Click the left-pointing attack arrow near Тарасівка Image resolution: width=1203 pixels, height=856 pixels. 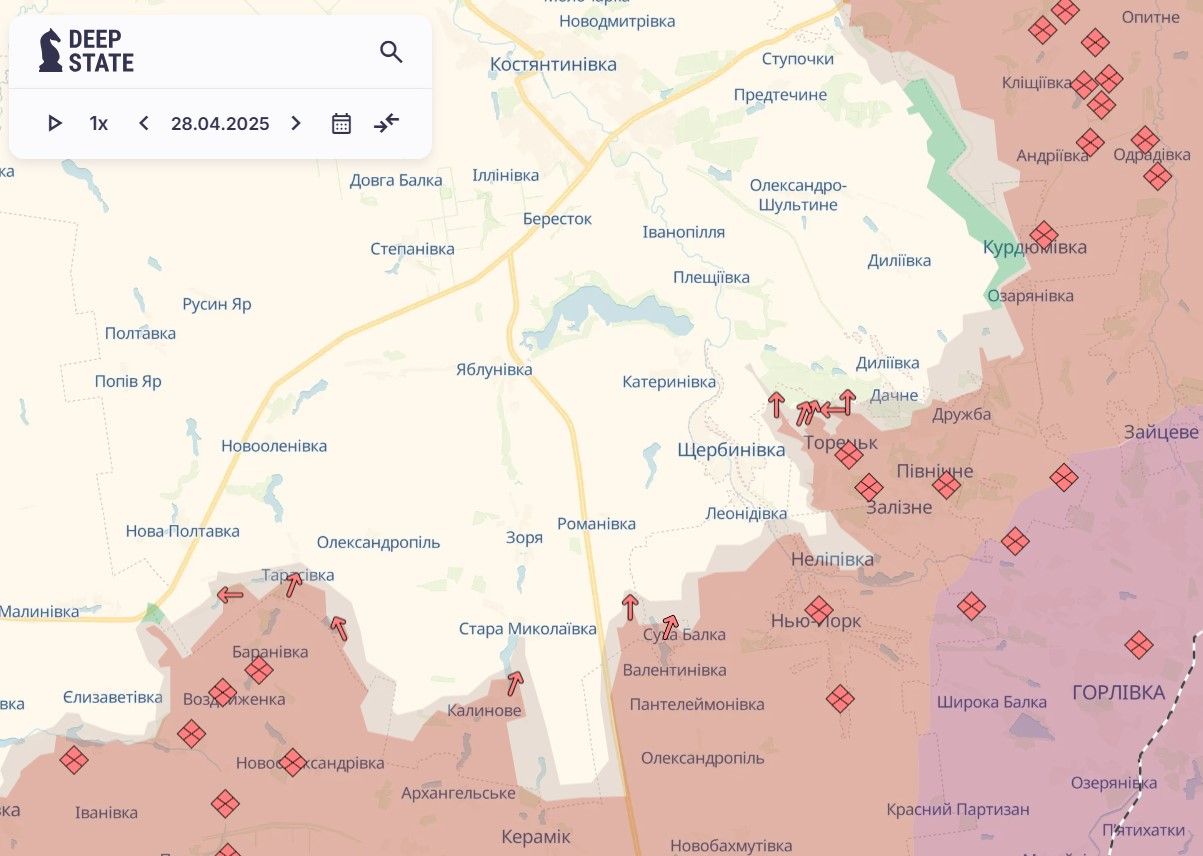pyautogui.click(x=230, y=595)
